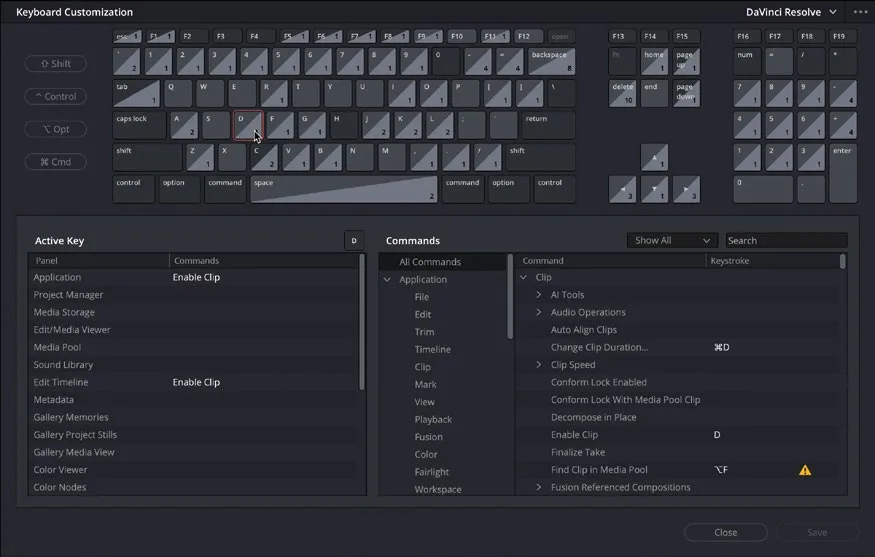Click the Save button
The height and width of the screenshot is (557, 875).
817,532
